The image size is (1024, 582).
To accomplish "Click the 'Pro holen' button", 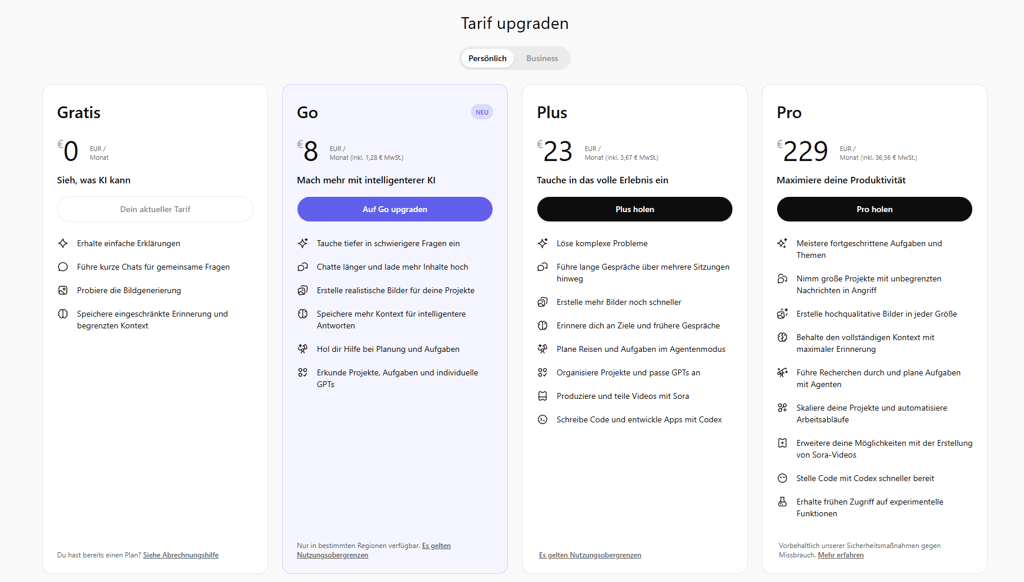I will coord(874,209).
